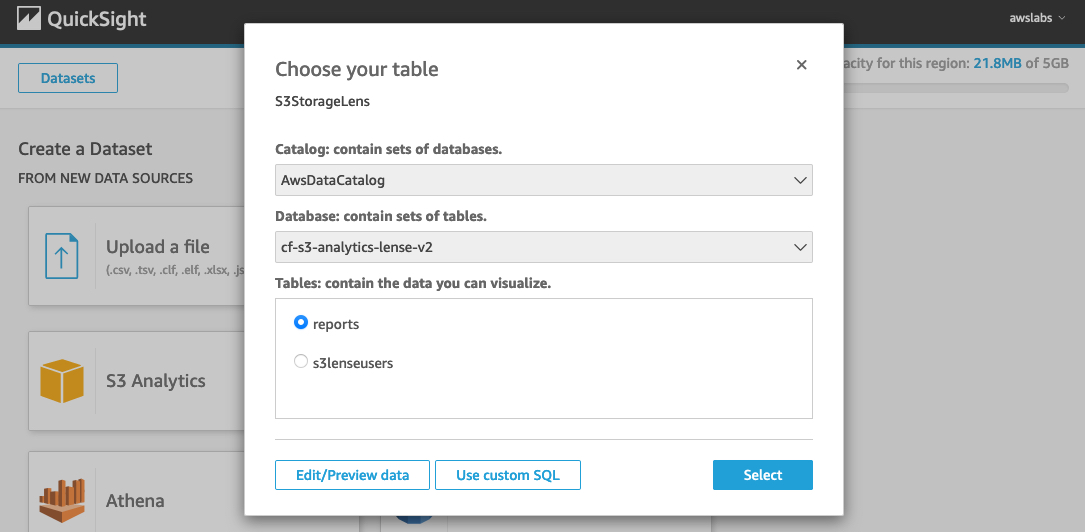Open the cf-s3-analytics-lense-v2 database dropdown

pyautogui.click(x=544, y=247)
